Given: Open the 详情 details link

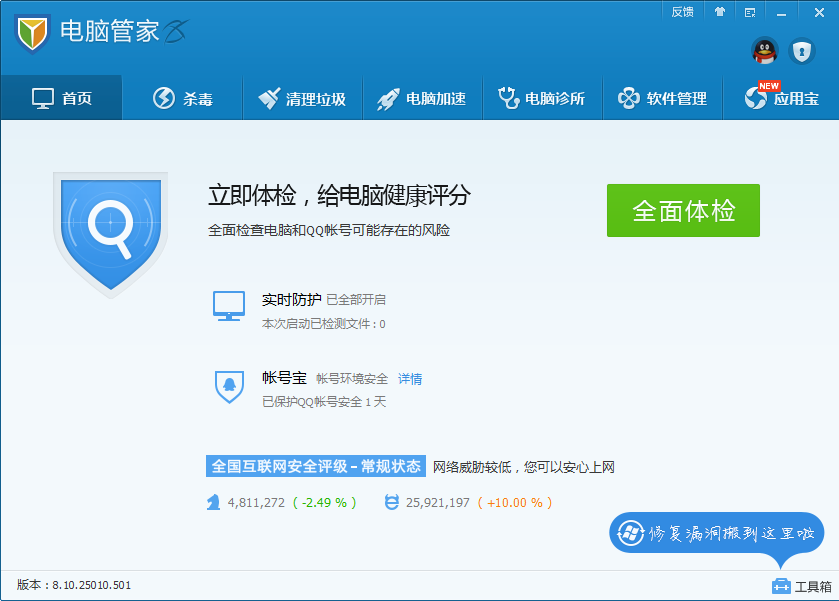Looking at the screenshot, I should click(x=410, y=379).
